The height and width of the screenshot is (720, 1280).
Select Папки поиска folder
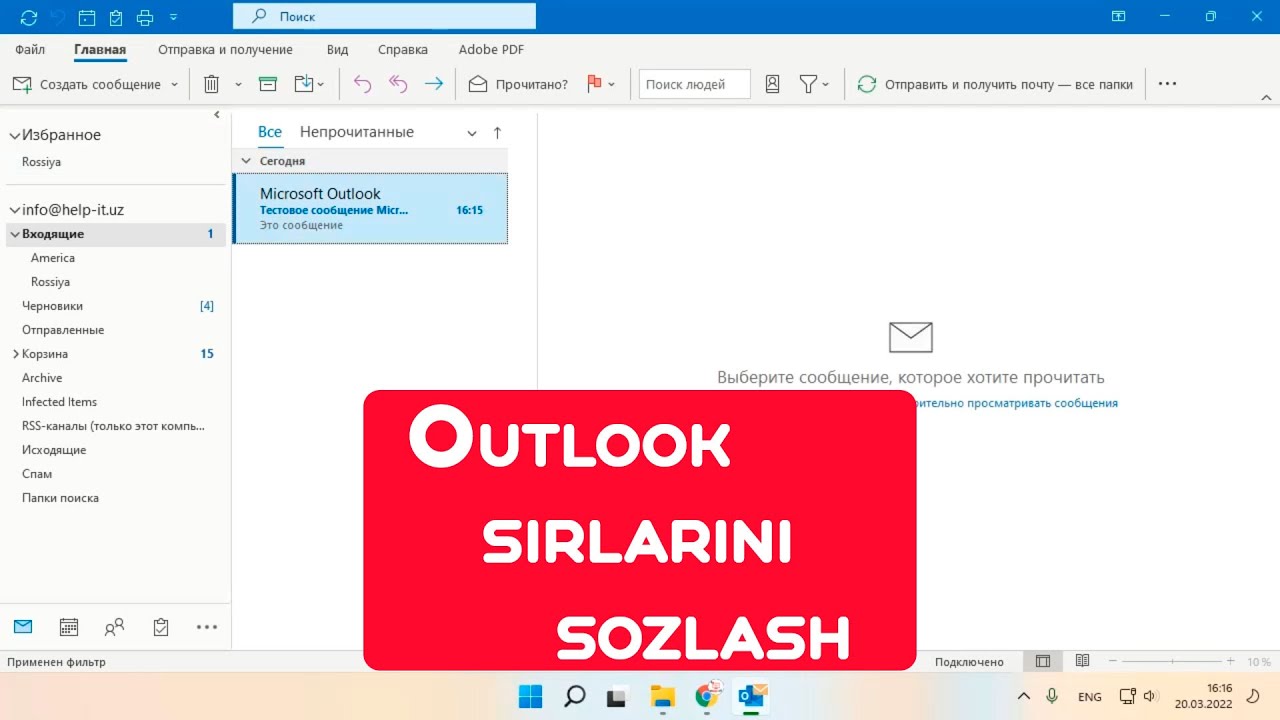(60, 498)
